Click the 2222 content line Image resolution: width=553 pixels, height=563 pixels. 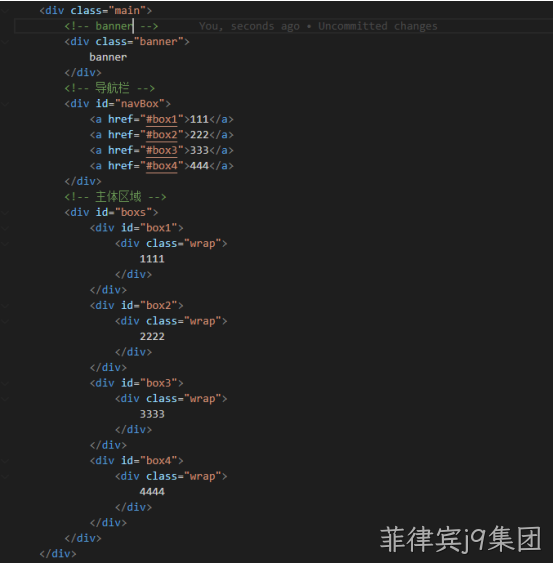pos(152,336)
